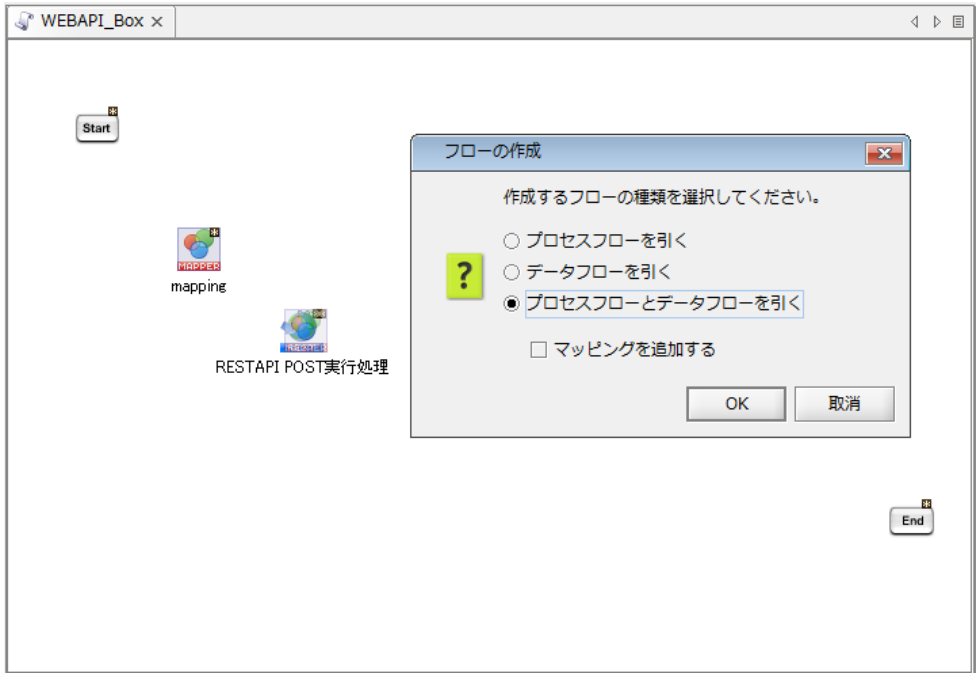
Task: Select the RESTAPI POST実行処理 component icon
Action: 303,331
